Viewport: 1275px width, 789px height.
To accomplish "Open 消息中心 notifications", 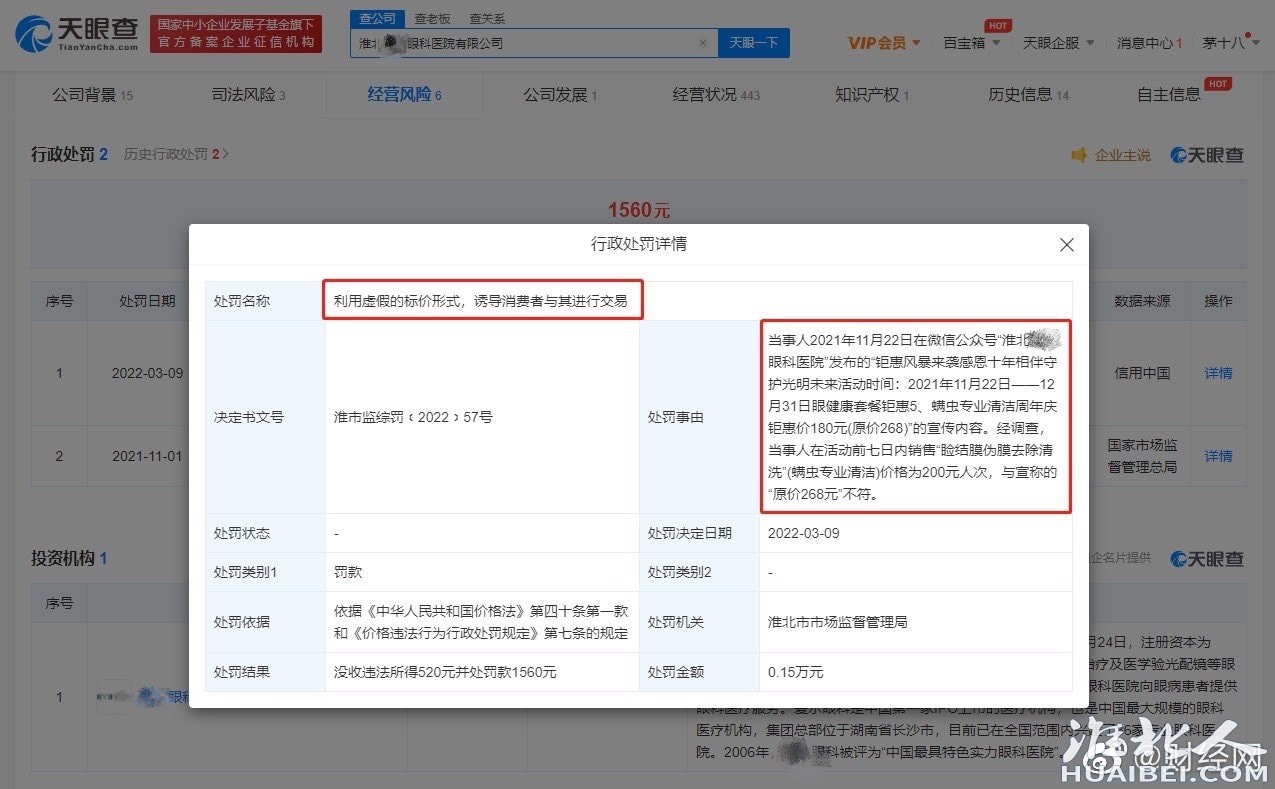I will (x=1149, y=43).
